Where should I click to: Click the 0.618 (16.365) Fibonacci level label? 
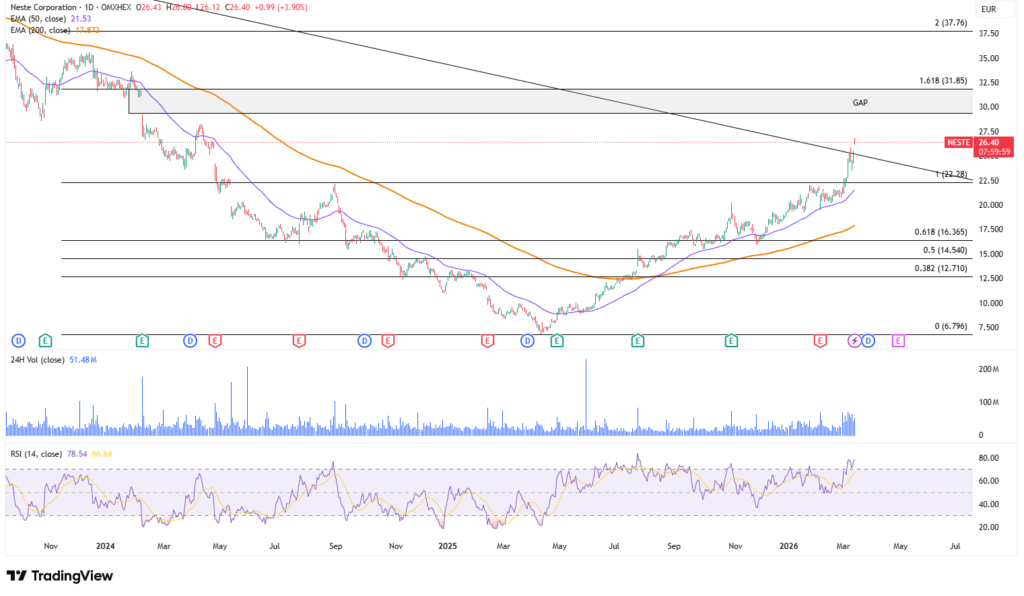941,232
